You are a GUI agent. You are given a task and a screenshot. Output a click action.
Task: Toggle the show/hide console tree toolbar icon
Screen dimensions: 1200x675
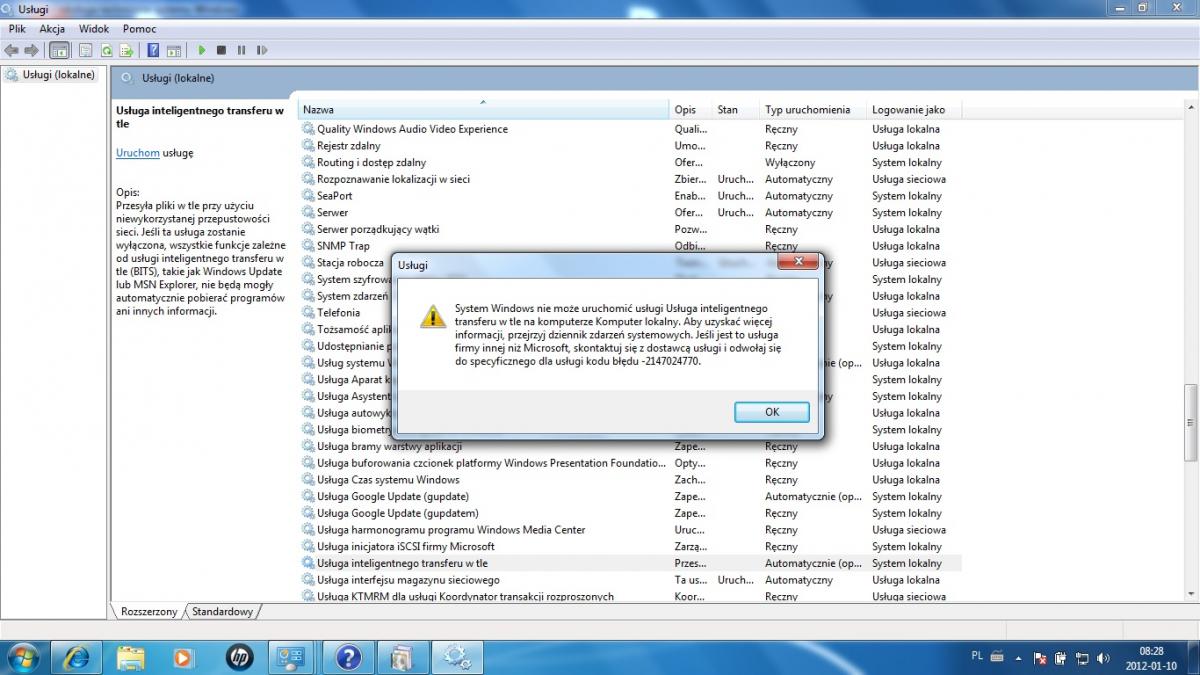click(59, 50)
